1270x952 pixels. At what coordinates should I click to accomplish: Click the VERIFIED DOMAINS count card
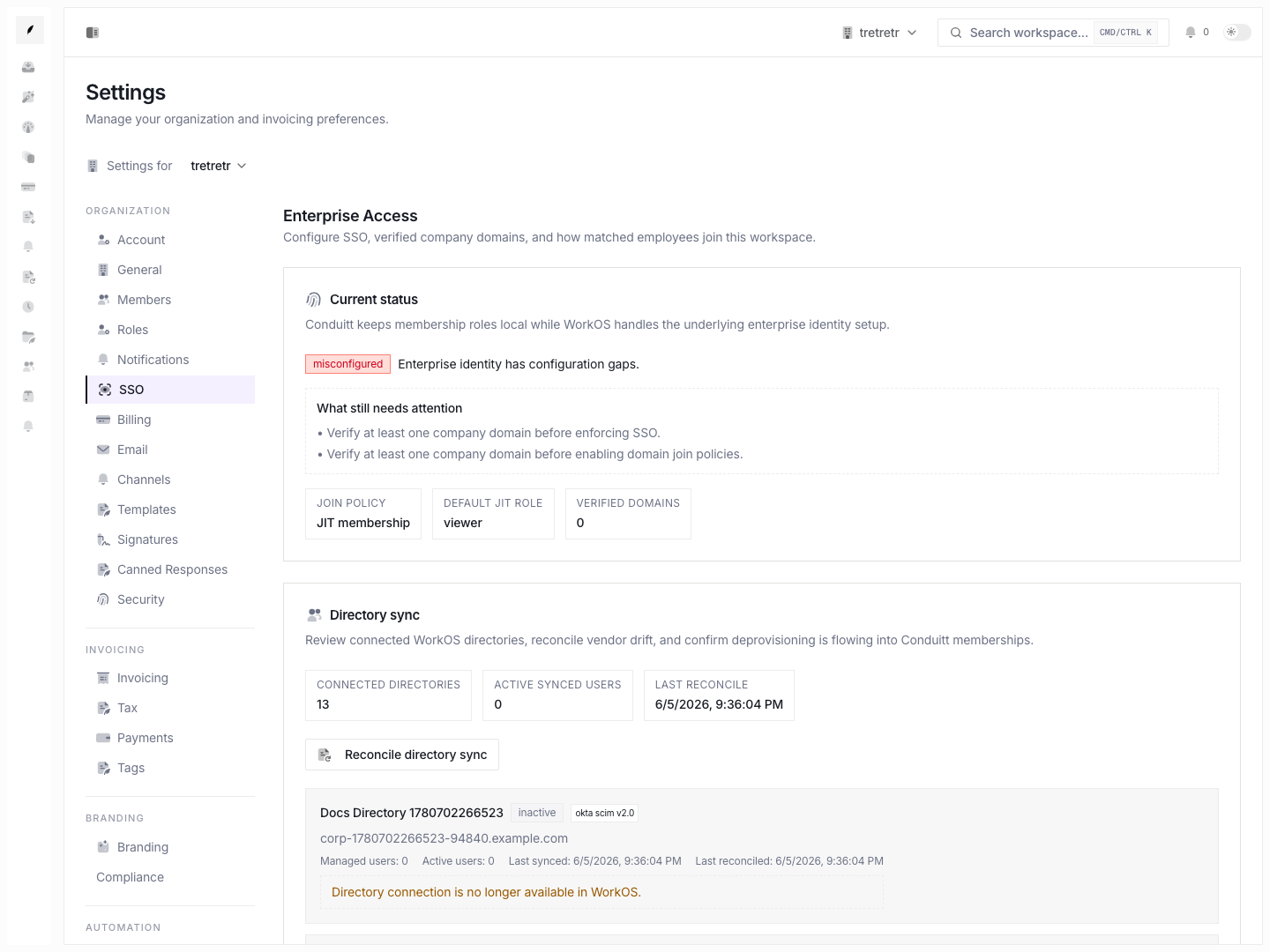(628, 514)
